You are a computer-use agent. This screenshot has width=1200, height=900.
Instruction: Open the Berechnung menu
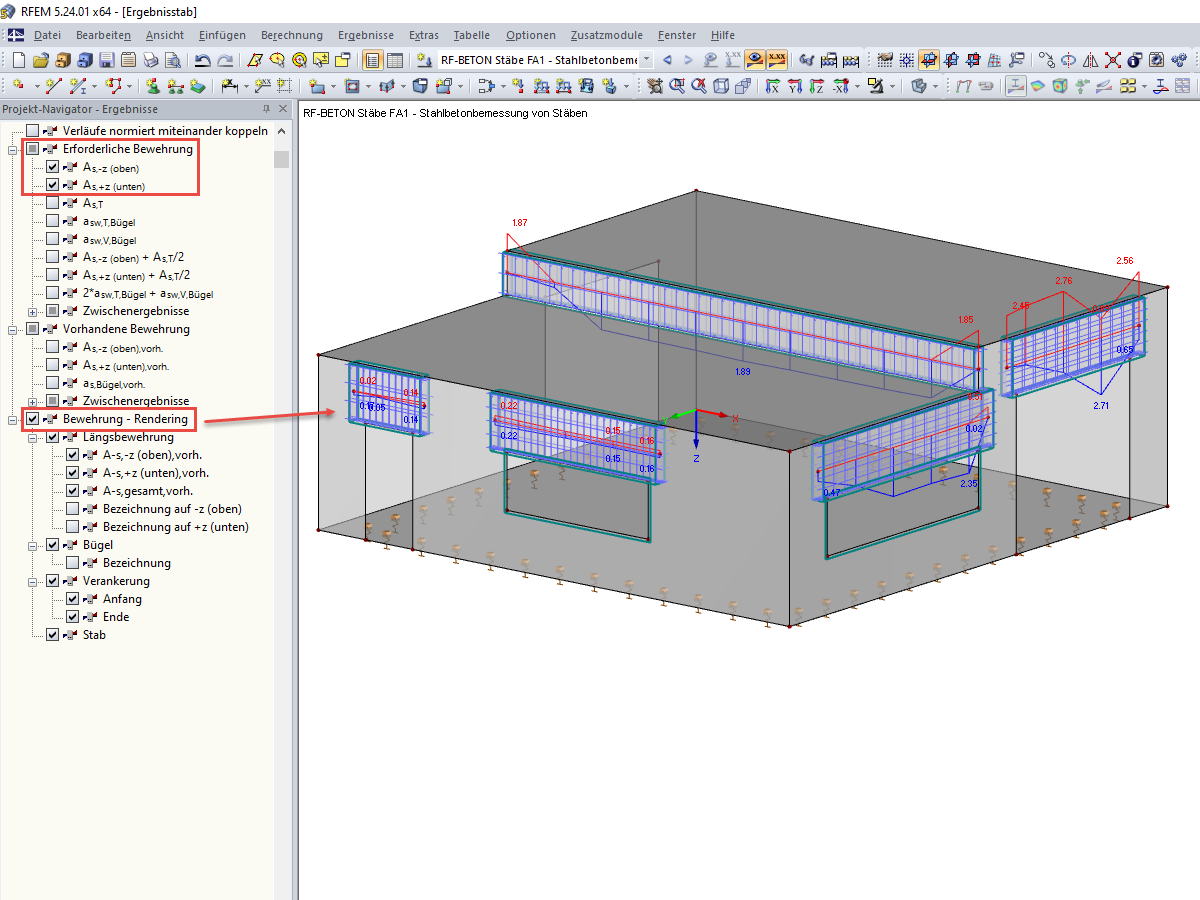click(x=292, y=35)
